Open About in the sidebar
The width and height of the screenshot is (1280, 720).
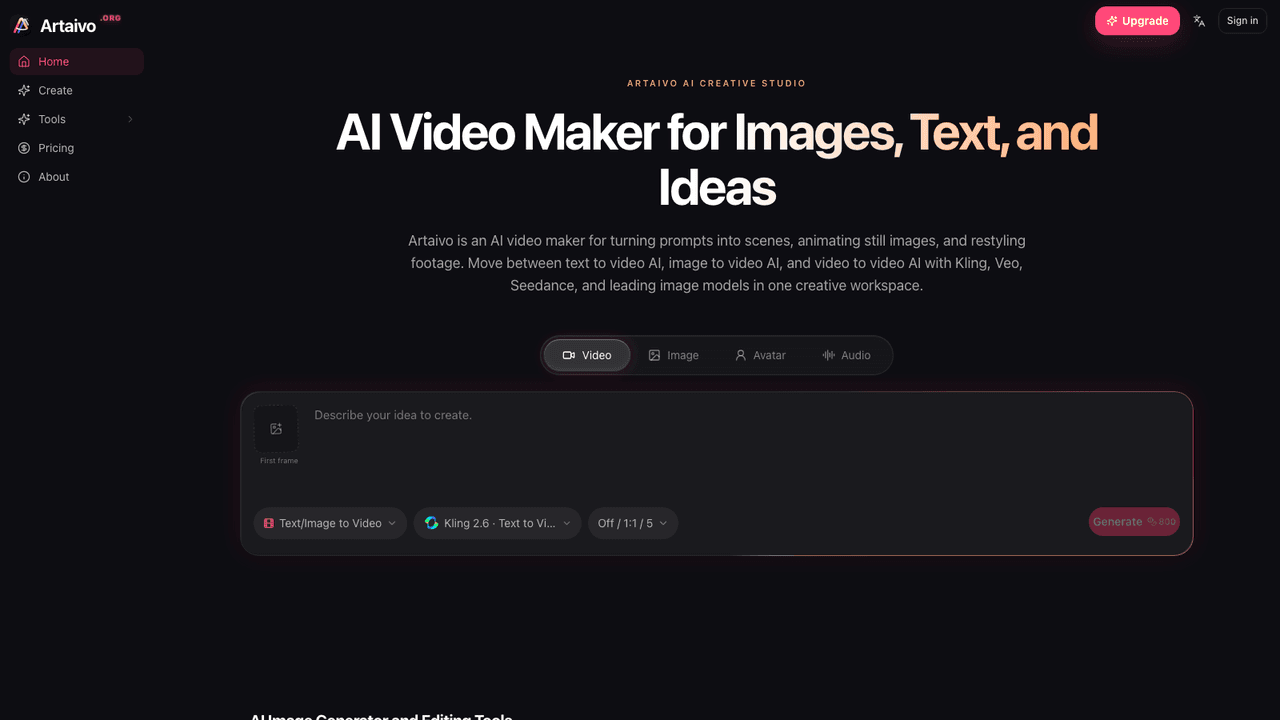(77, 177)
